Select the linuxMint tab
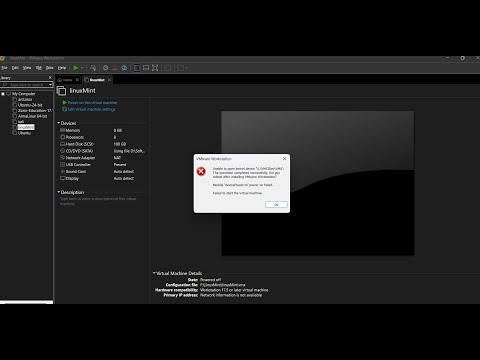Image resolution: width=480 pixels, height=360 pixels. 95,80
